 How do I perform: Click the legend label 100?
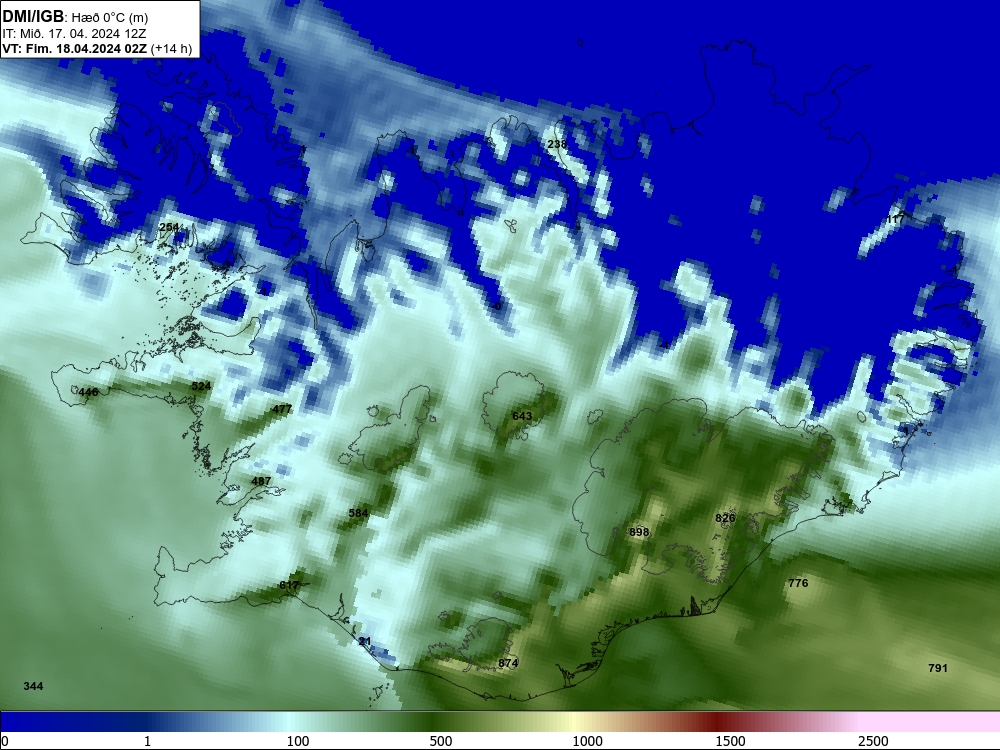[298, 741]
